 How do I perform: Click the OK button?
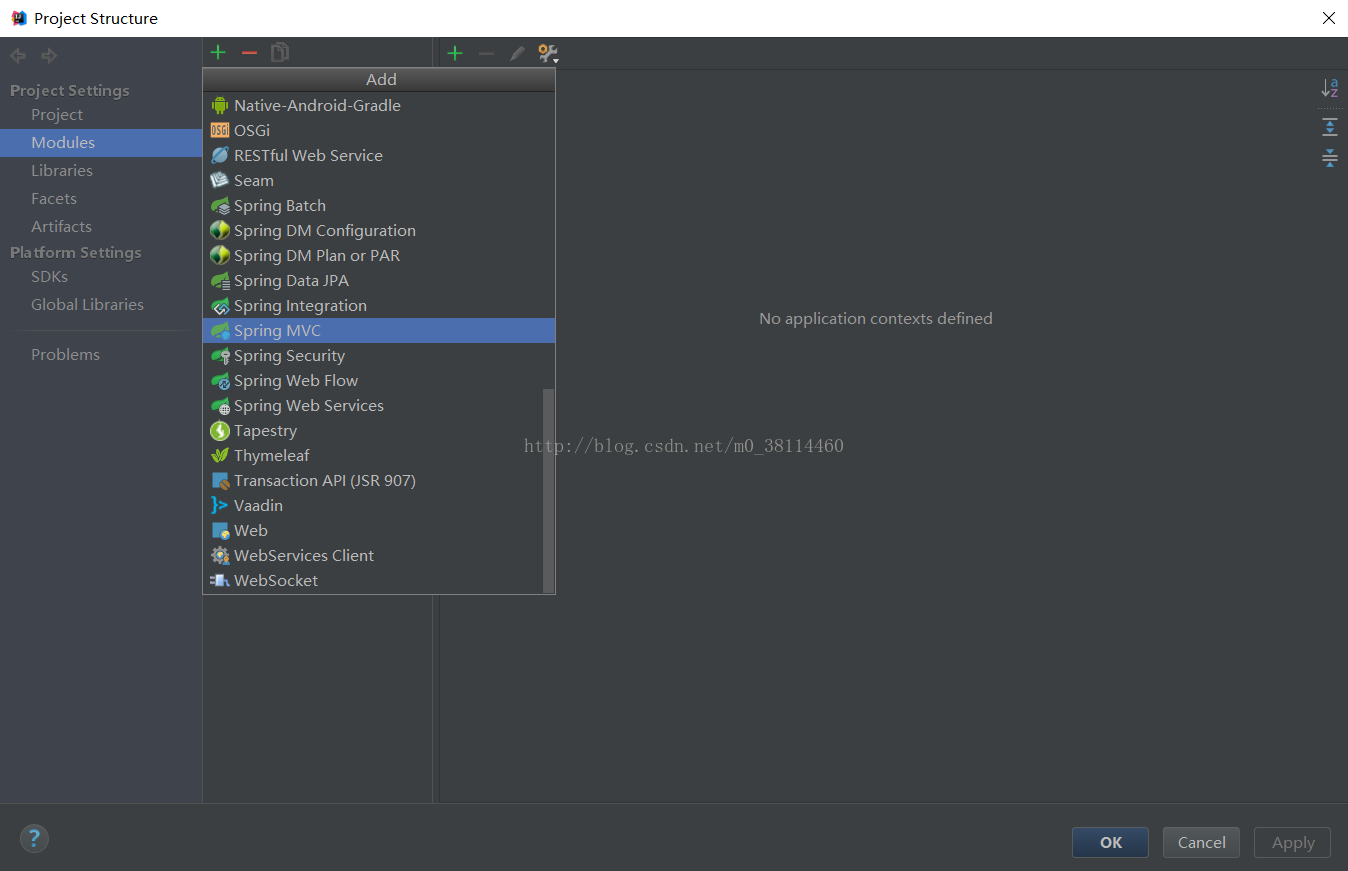coord(1110,842)
